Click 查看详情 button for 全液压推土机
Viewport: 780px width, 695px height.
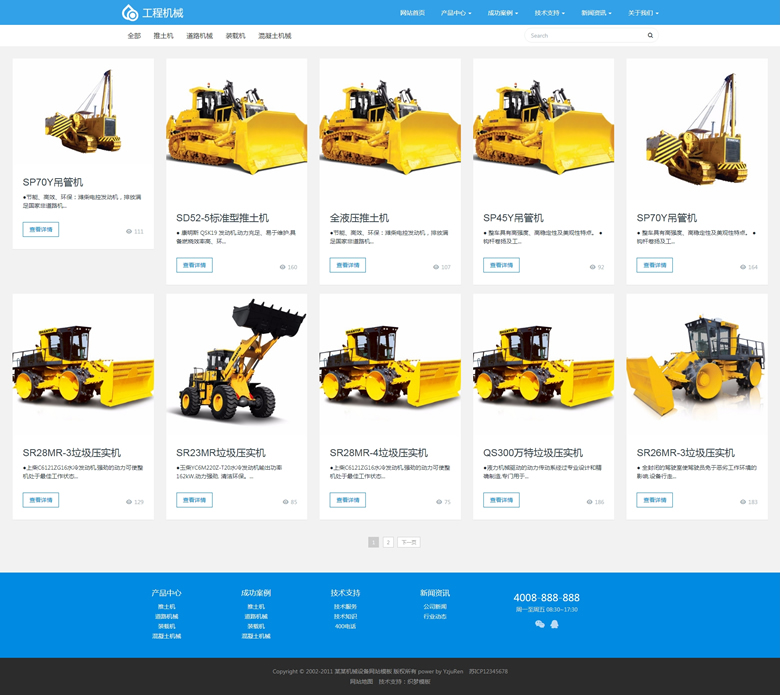[347, 265]
